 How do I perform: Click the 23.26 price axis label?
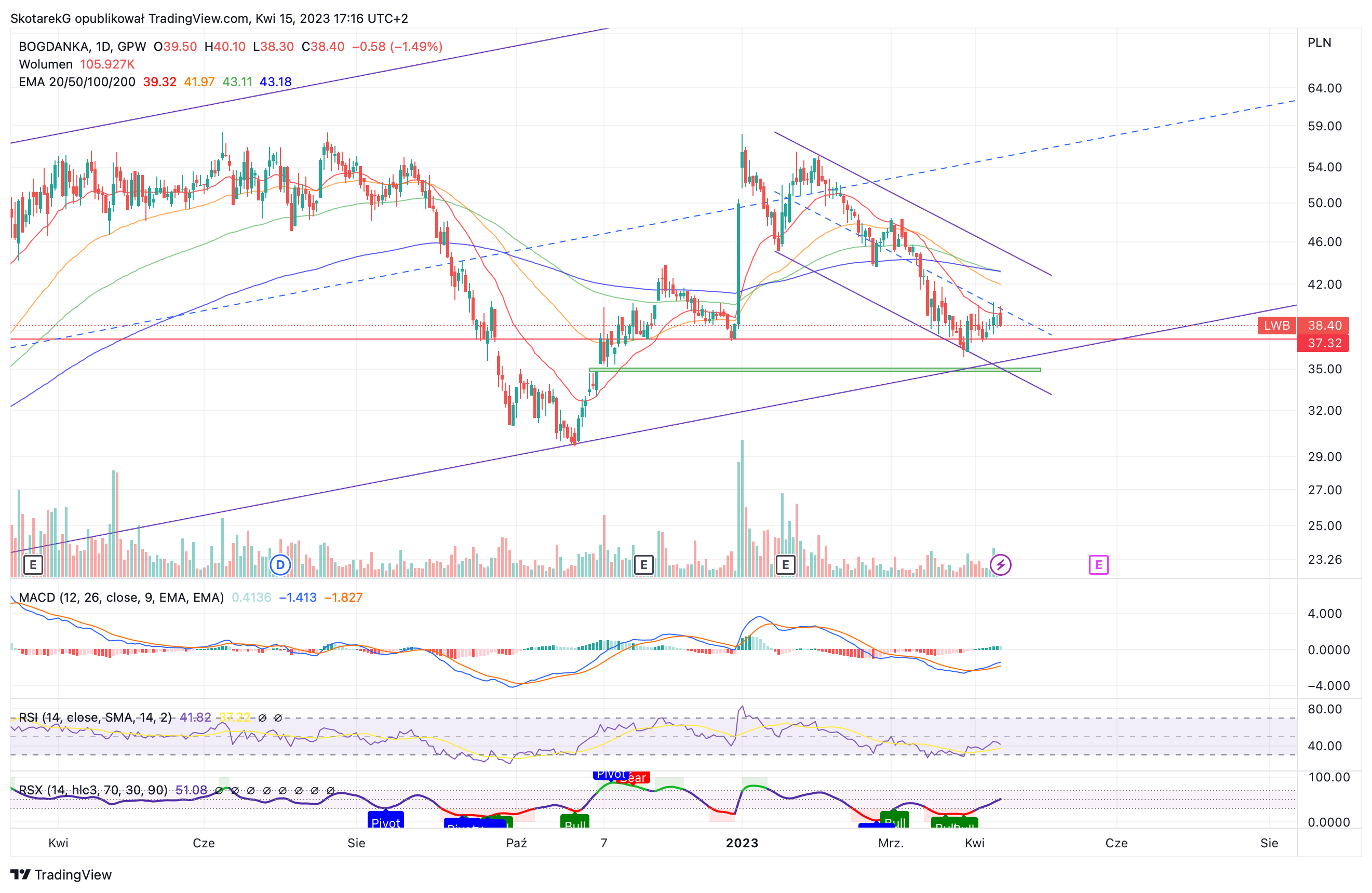[1325, 559]
